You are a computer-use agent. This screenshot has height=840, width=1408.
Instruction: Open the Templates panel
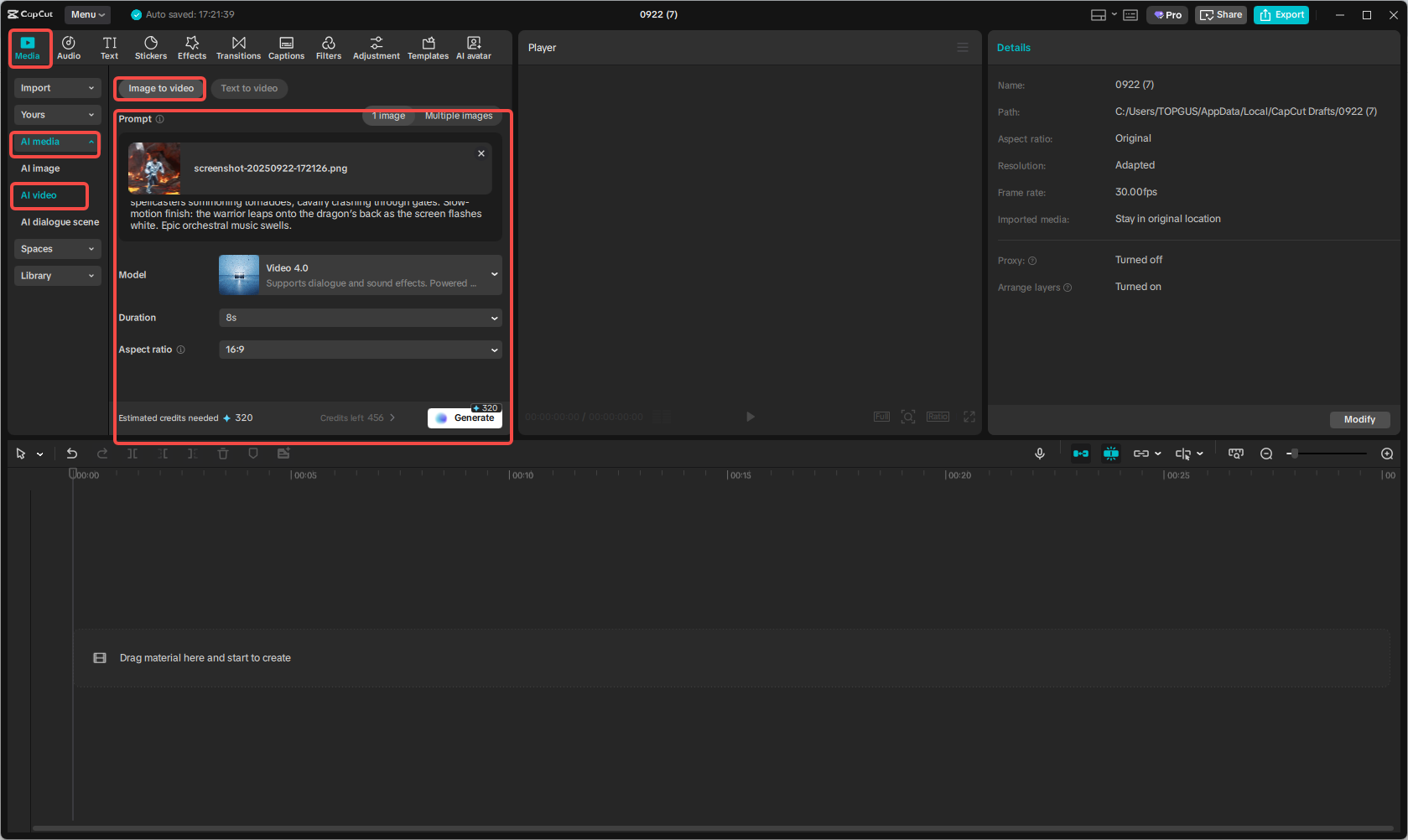428,48
